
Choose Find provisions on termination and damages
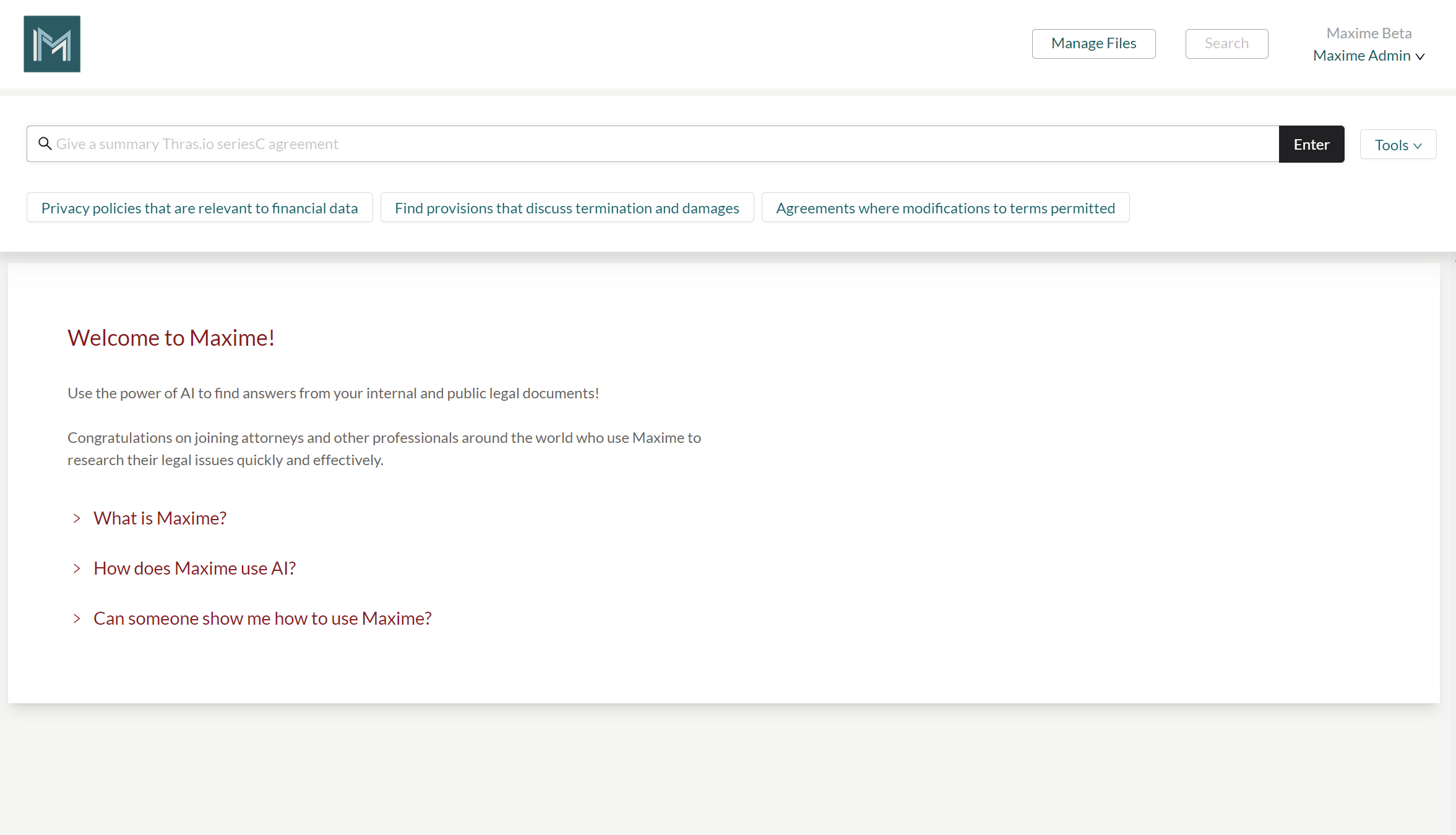click(567, 208)
